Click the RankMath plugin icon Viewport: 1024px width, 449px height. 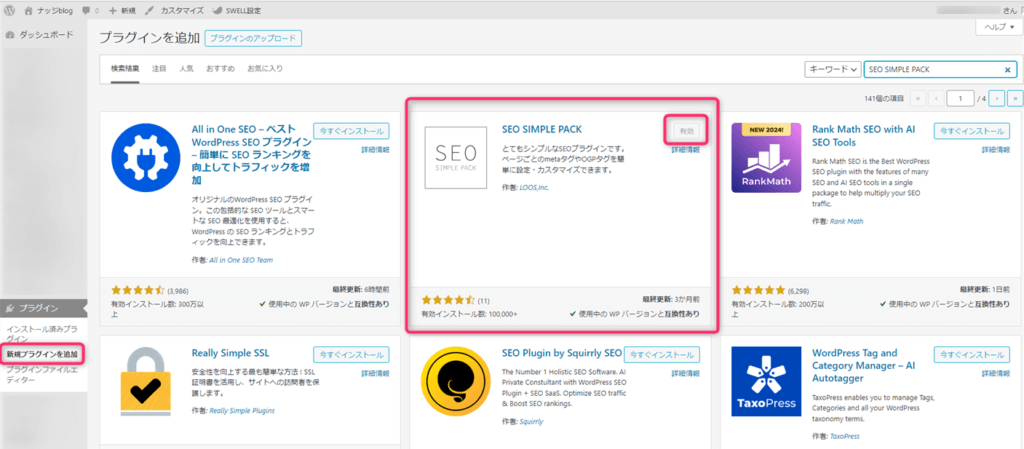(x=766, y=157)
